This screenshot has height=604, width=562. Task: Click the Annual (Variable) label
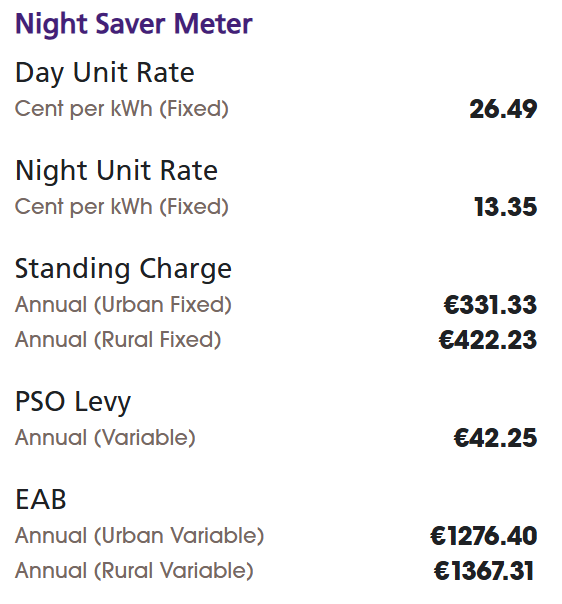point(105,438)
